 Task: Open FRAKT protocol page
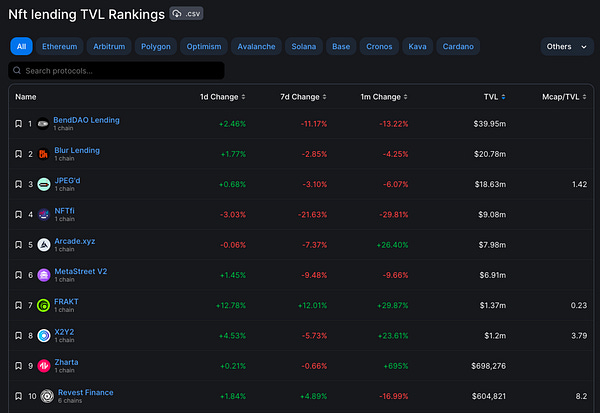point(66,301)
